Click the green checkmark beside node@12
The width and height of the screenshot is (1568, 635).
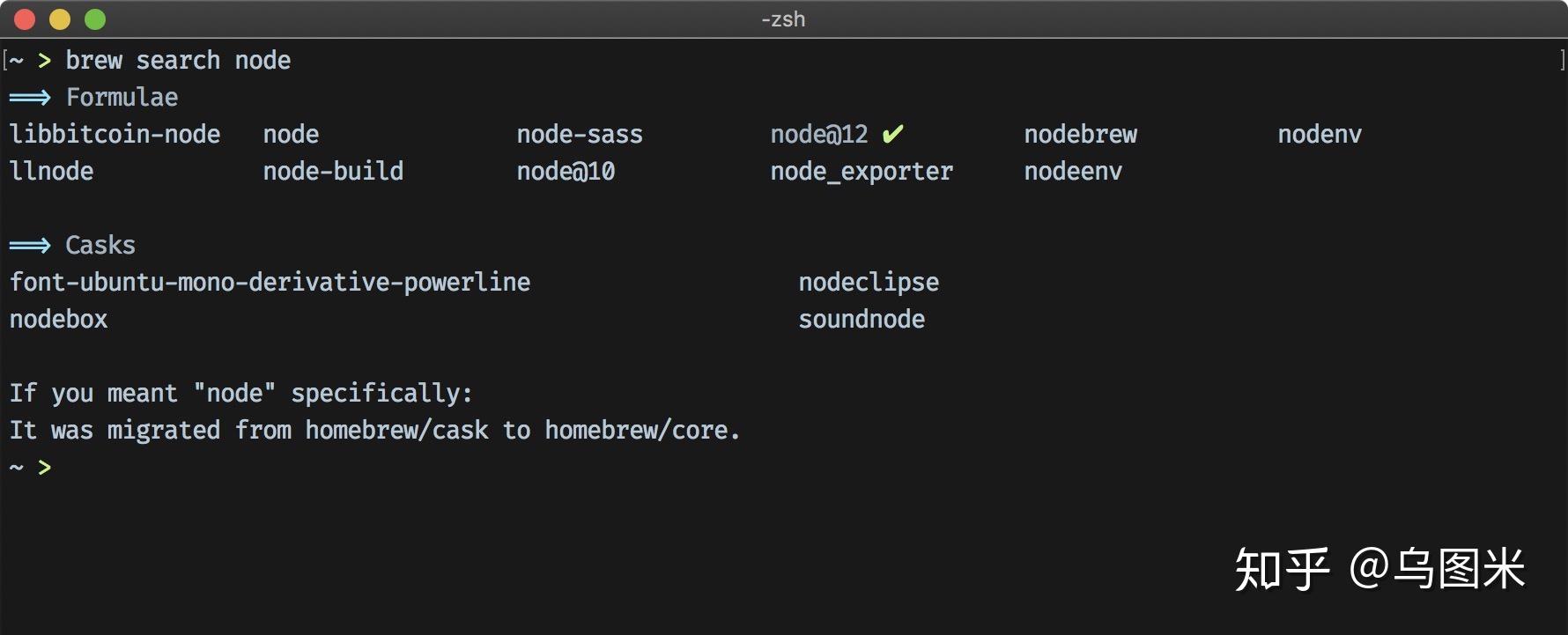[892, 134]
